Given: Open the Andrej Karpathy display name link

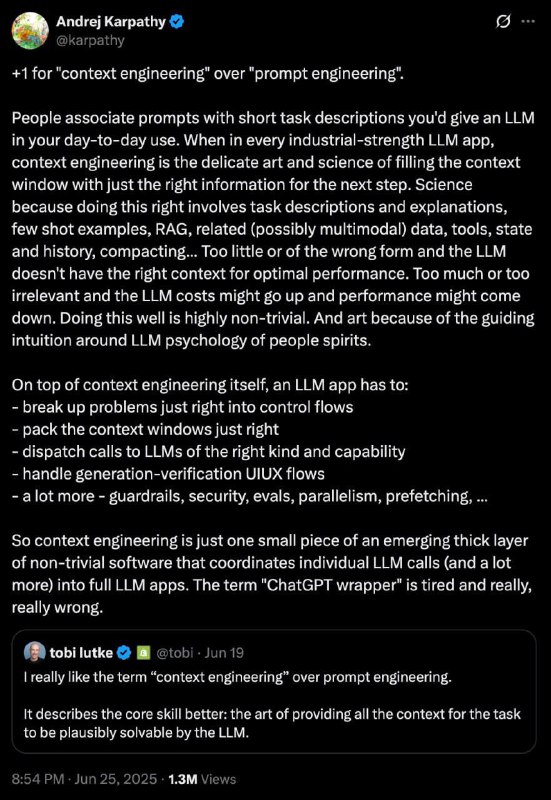Looking at the screenshot, I should click(111, 22).
